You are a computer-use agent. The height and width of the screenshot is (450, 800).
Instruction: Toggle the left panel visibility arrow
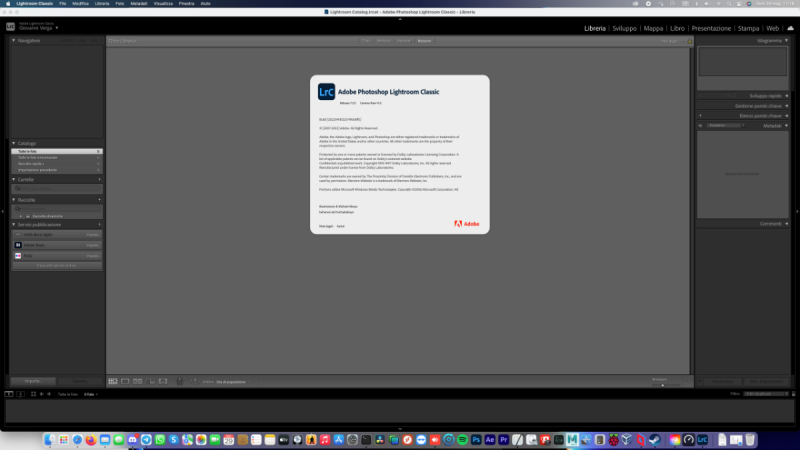tap(3, 211)
